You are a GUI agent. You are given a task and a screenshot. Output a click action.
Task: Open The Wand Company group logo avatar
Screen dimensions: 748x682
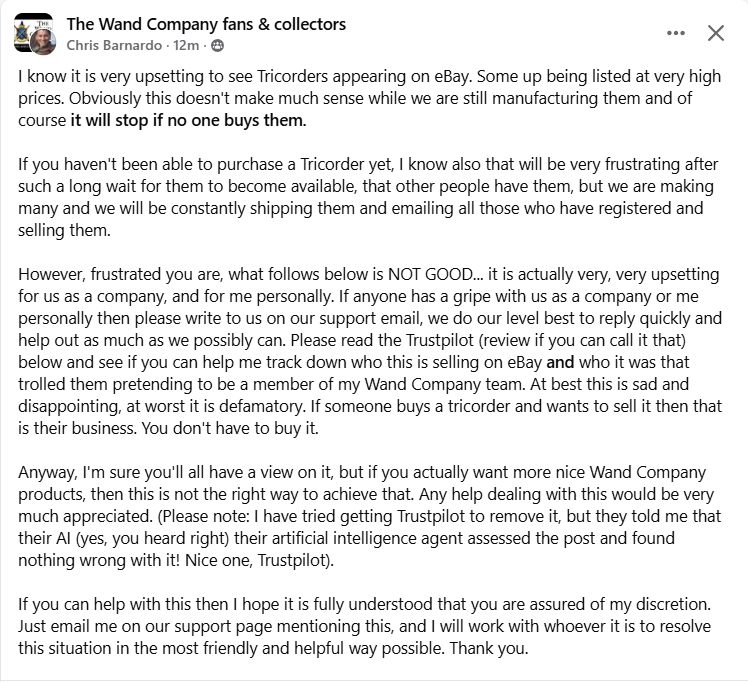(30, 30)
